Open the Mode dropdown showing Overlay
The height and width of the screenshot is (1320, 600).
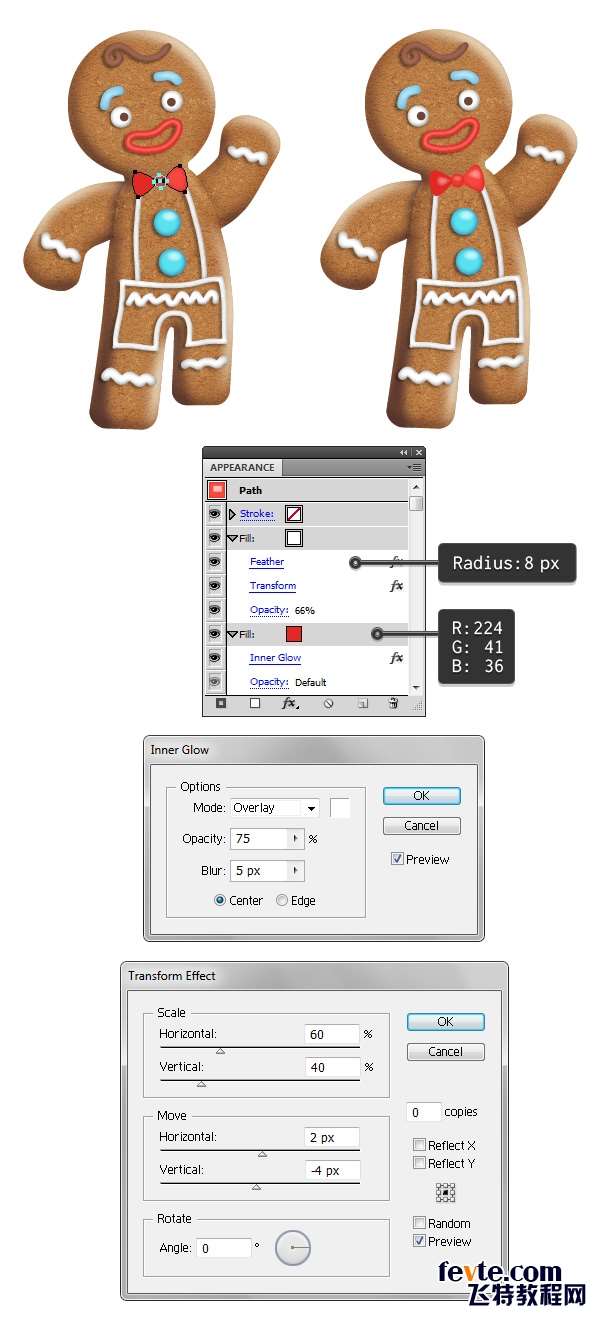[x=275, y=808]
